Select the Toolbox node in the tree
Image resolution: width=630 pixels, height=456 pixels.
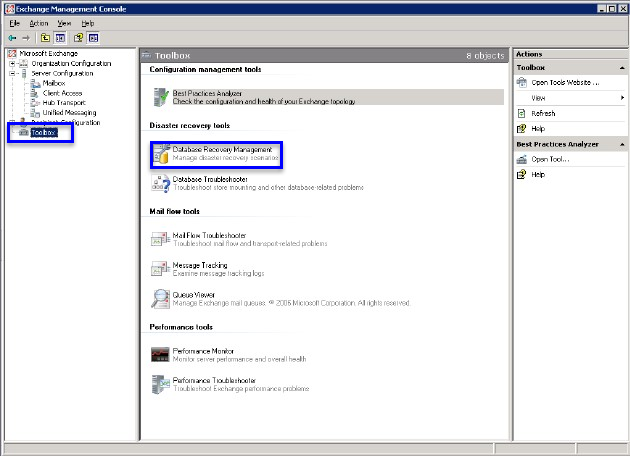[x=44, y=133]
